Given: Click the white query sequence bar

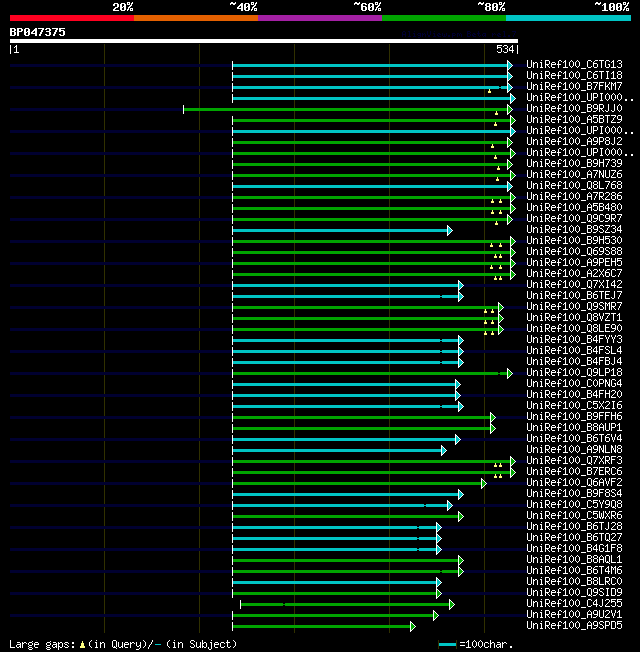Looking at the screenshot, I should pos(264,41).
